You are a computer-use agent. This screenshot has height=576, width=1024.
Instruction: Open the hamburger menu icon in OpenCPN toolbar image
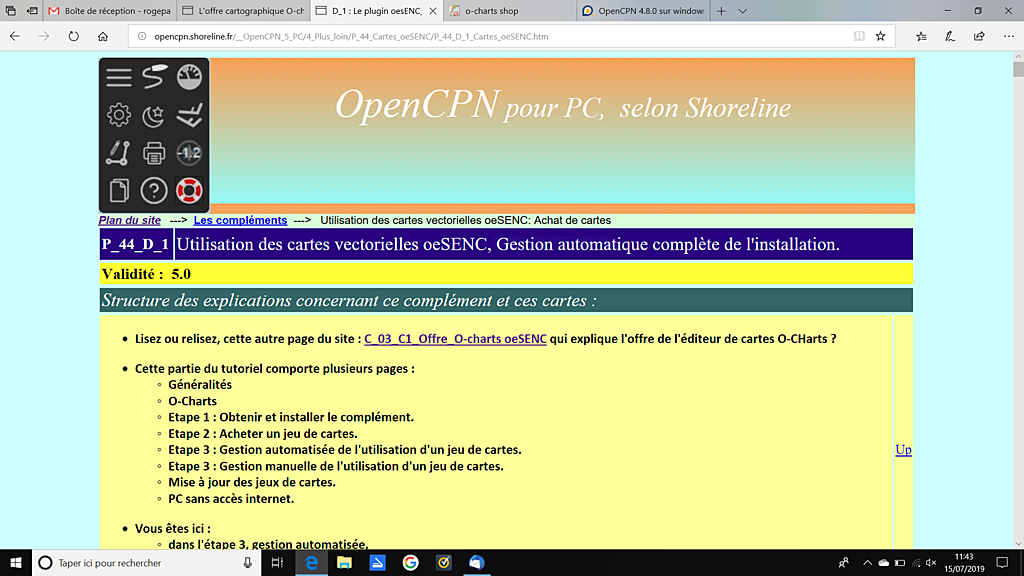[119, 77]
